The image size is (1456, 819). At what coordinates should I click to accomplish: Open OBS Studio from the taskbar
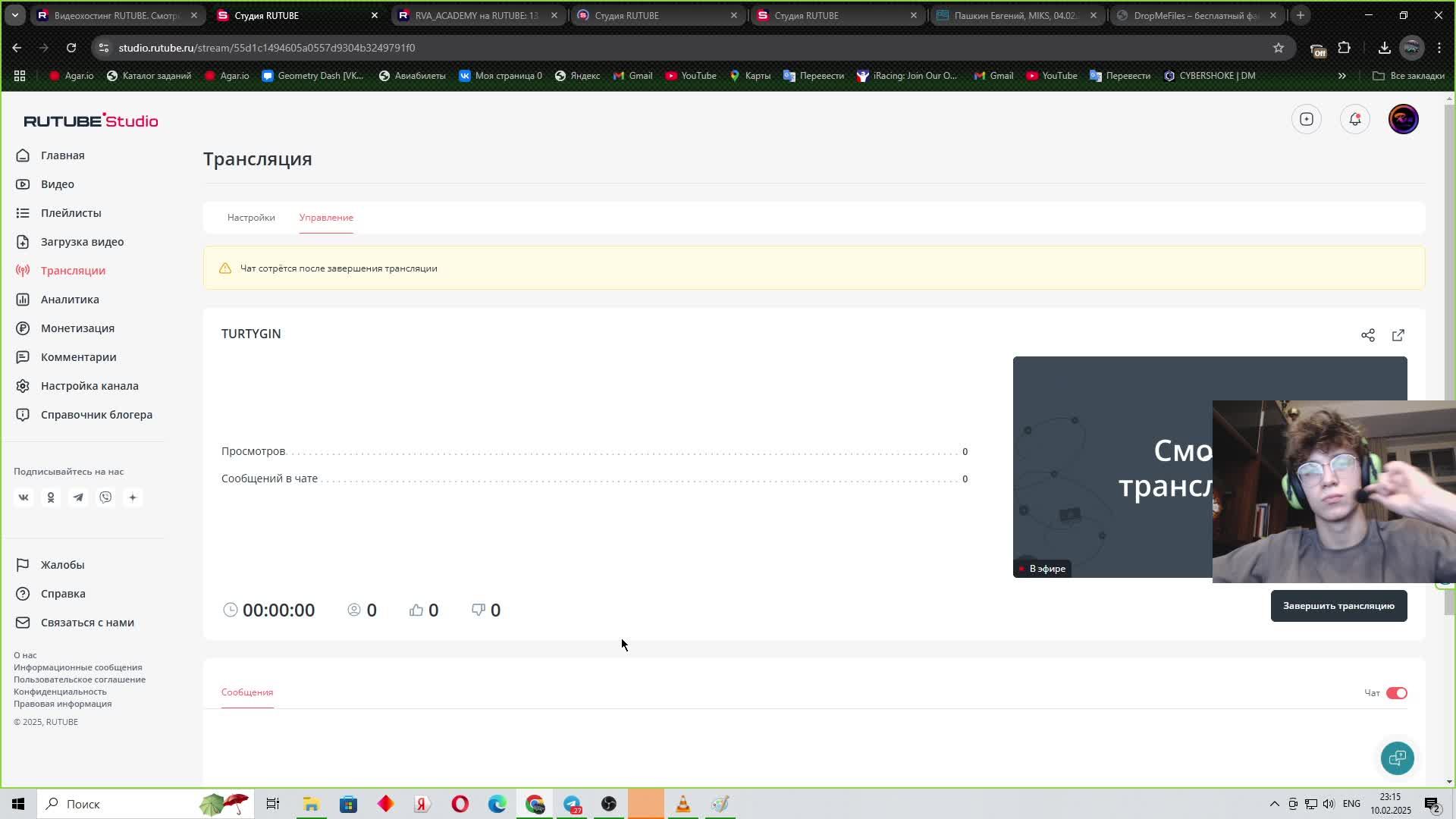click(609, 804)
